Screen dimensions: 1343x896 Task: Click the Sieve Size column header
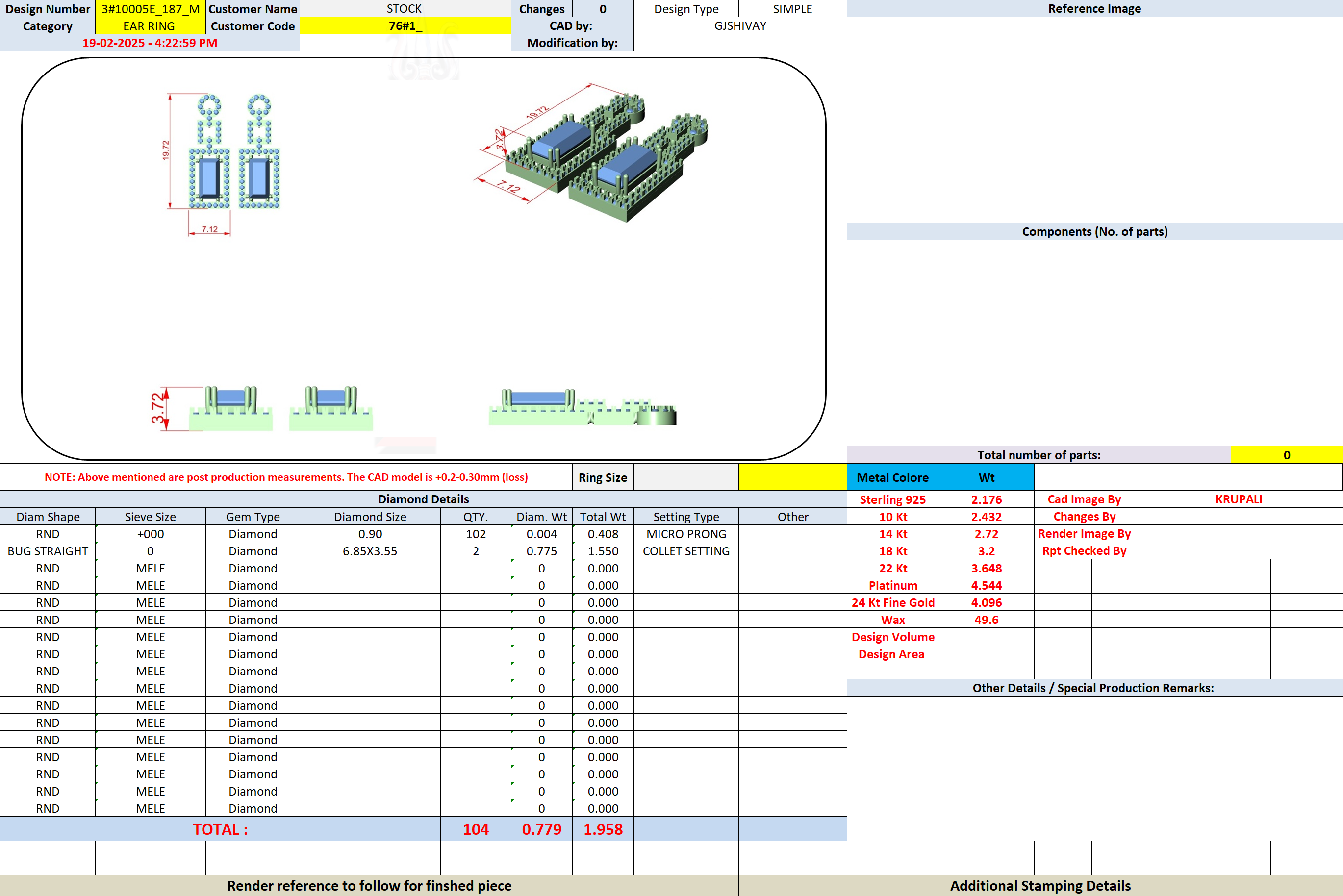151,517
